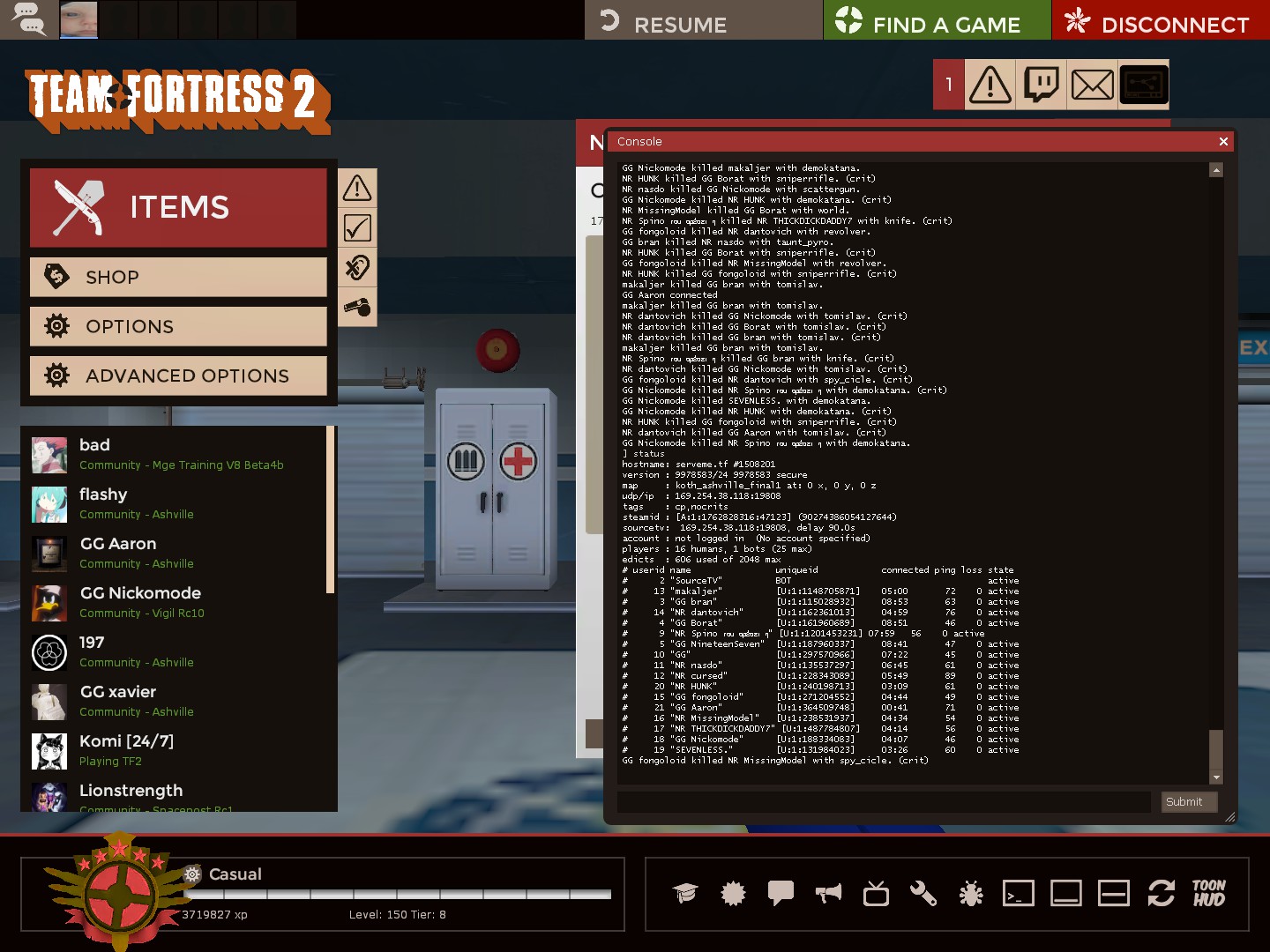Open the TV replay icon

pos(876,894)
